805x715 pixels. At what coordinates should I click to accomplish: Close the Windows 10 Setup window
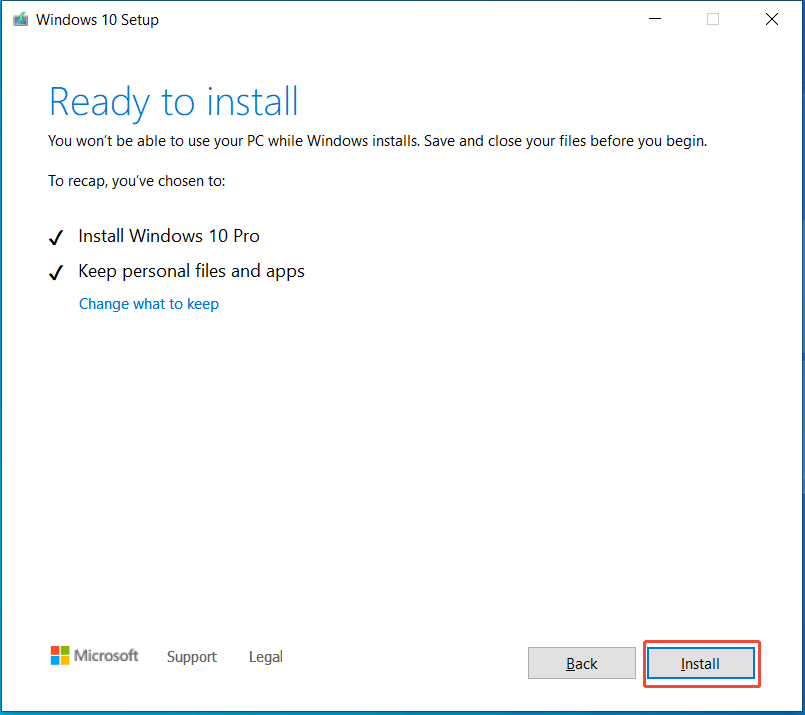pos(771,18)
